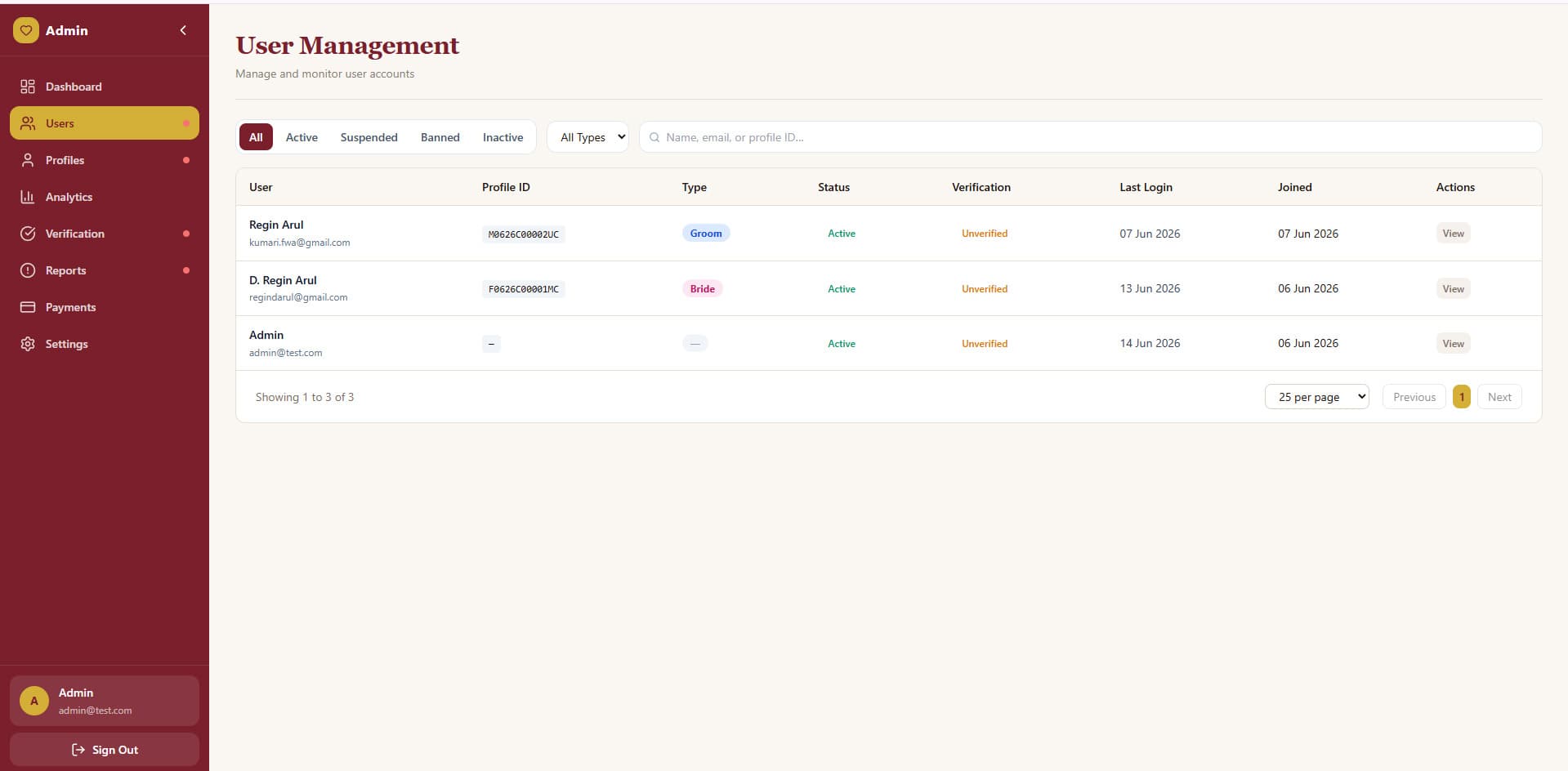Open the Dashboard menu item
1568x771 pixels.
[105, 87]
